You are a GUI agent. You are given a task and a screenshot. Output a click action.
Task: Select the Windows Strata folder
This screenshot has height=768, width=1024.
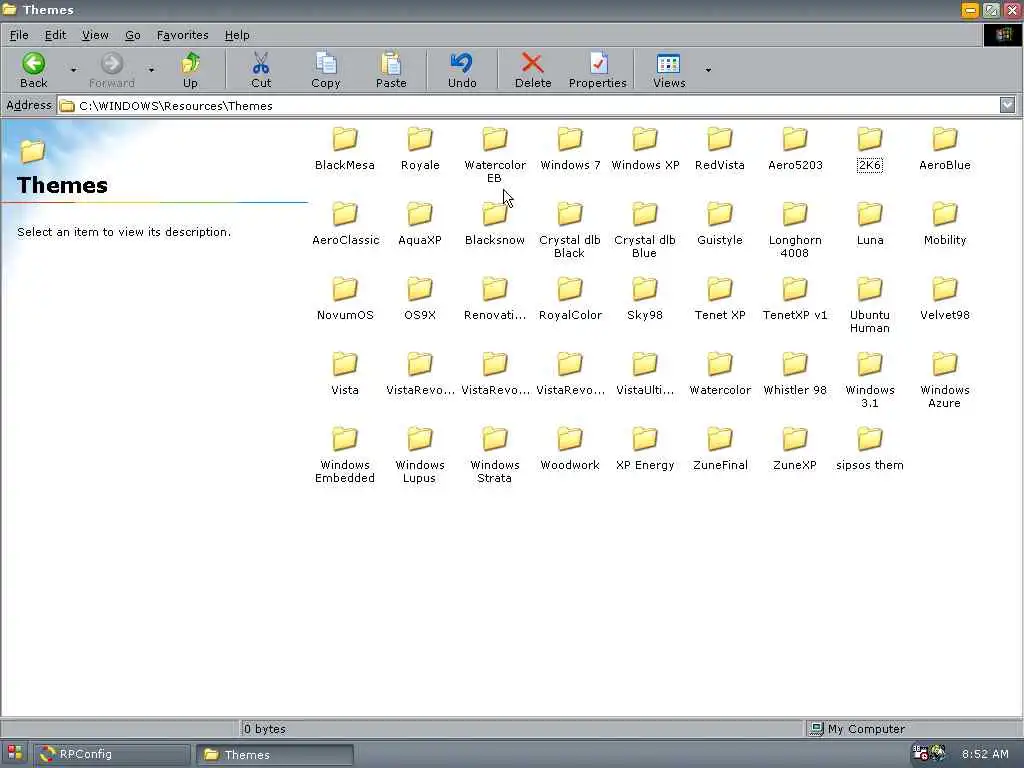coord(494,456)
